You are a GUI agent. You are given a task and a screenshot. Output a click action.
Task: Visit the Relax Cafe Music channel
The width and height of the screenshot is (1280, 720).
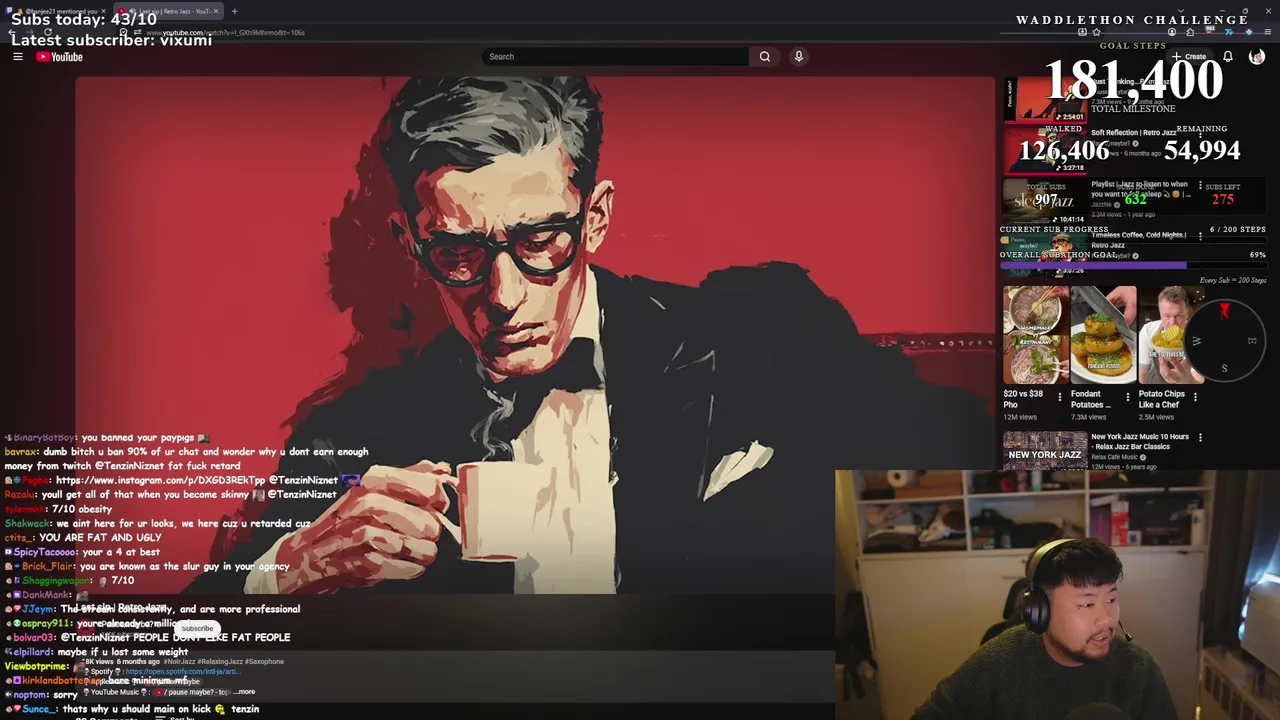[1114, 457]
